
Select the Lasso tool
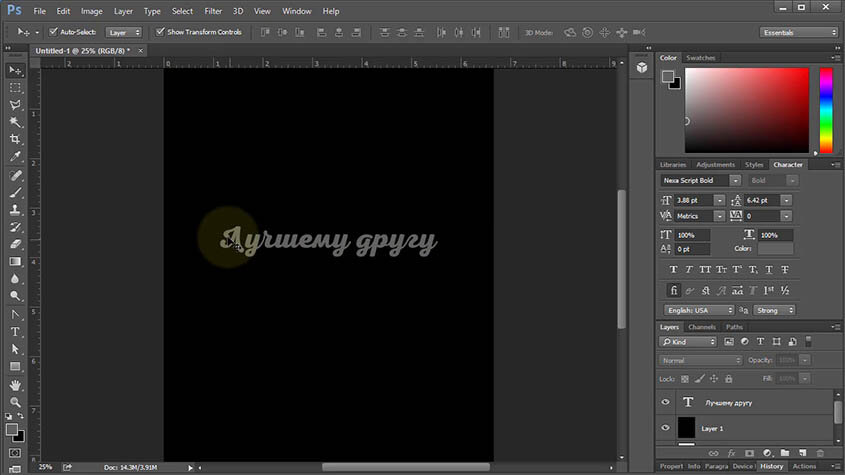[x=15, y=105]
